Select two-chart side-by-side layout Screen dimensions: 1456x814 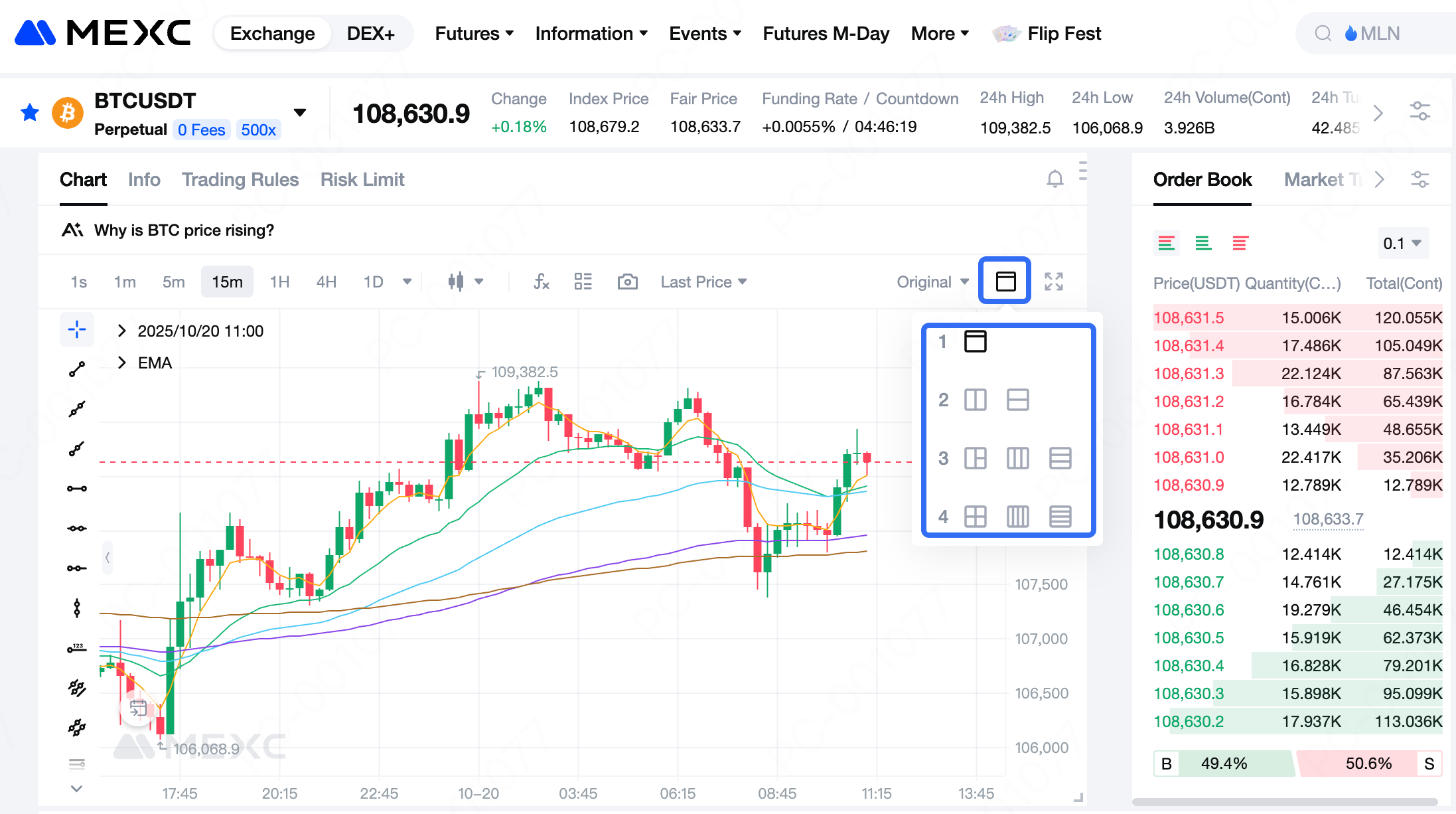pos(975,400)
